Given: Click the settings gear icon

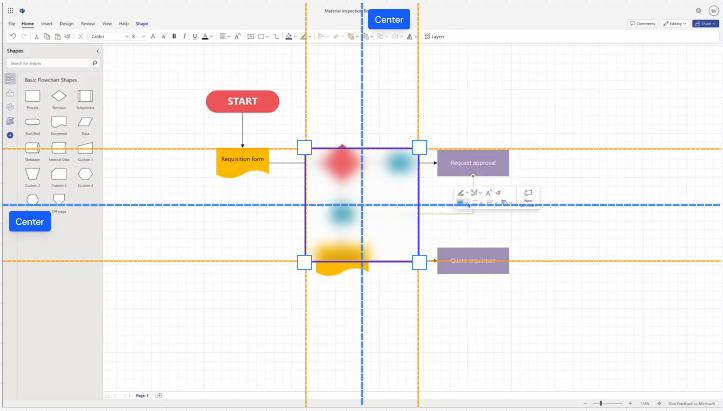Looking at the screenshot, I should [698, 10].
